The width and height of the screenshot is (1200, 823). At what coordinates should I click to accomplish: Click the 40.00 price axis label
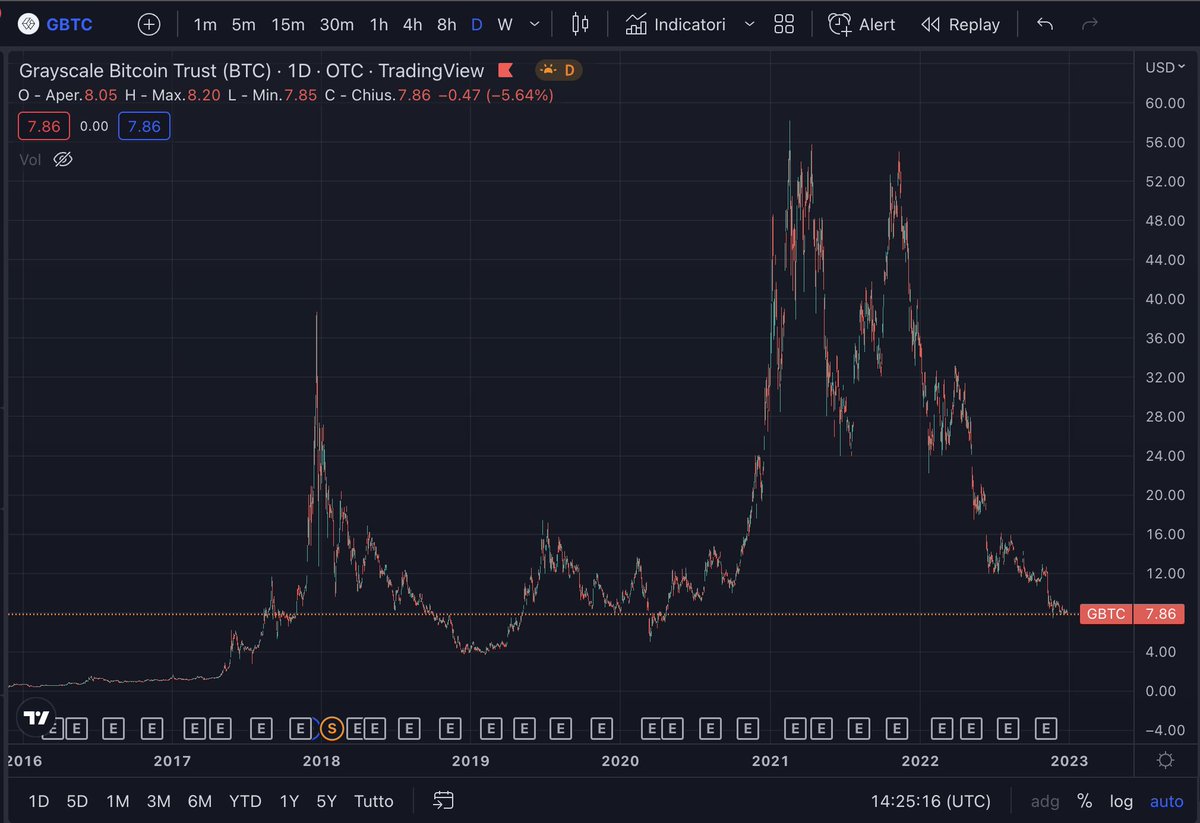coord(1164,299)
